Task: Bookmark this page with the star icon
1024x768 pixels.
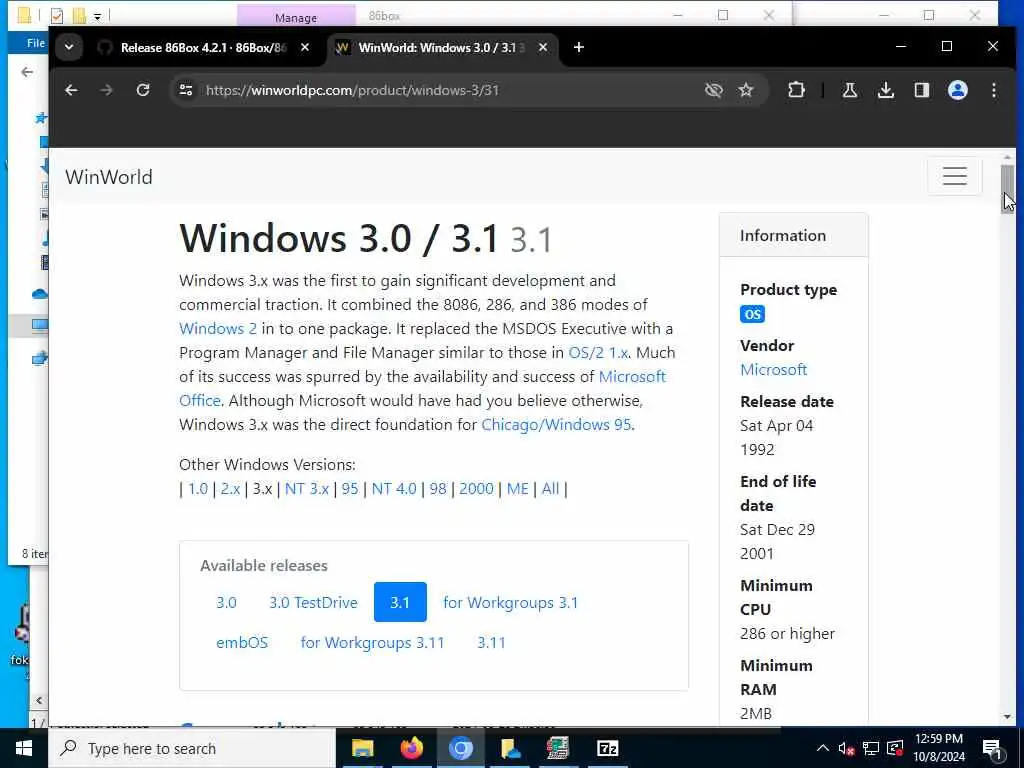Action: (746, 90)
